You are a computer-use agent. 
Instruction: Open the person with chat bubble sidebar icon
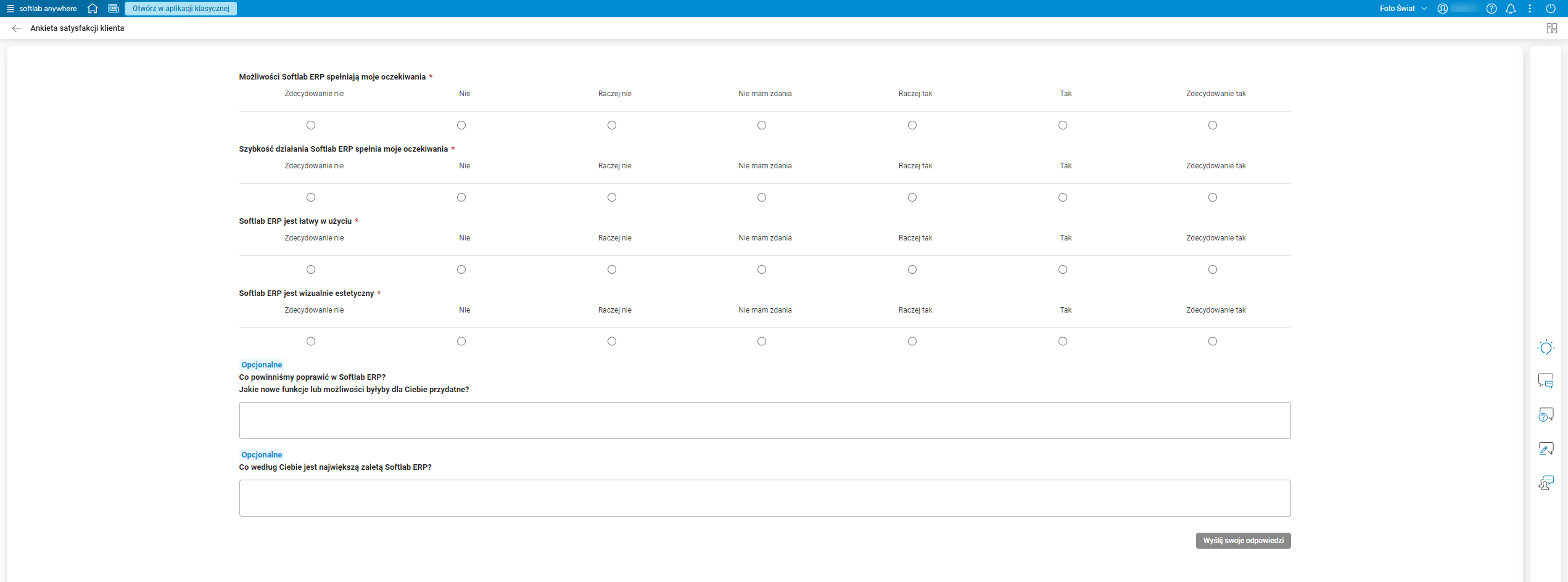pyautogui.click(x=1546, y=482)
